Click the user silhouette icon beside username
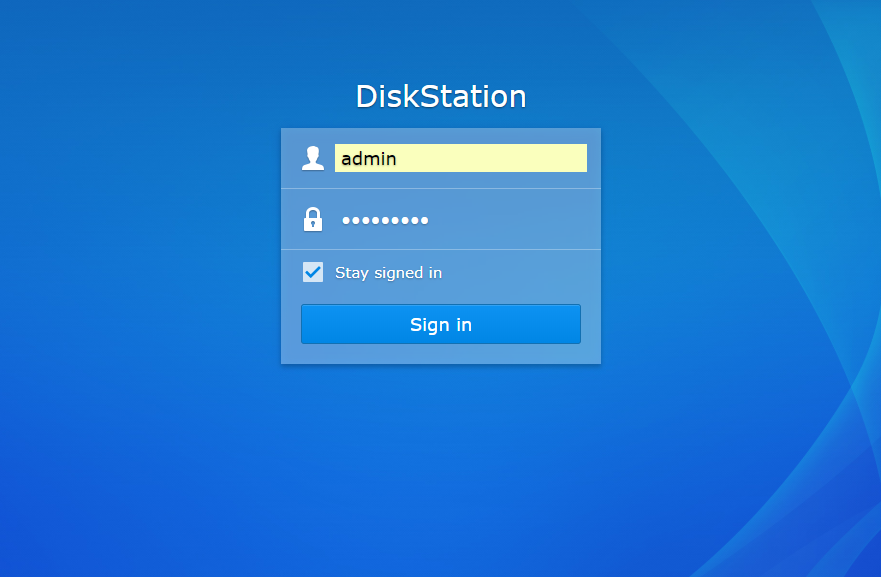Viewport: 881px width, 577px height. [313, 158]
